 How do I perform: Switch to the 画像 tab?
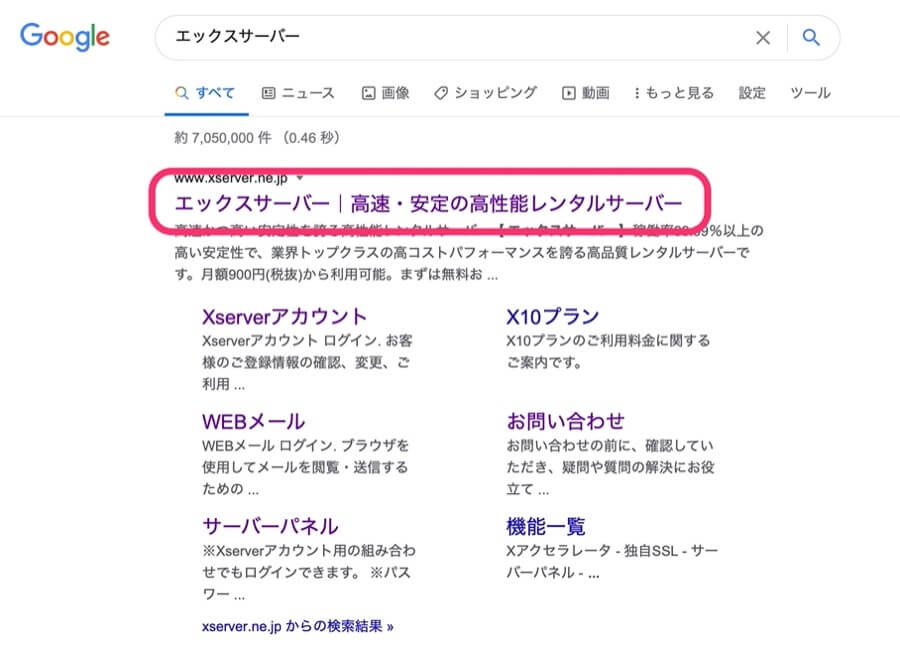(x=385, y=93)
